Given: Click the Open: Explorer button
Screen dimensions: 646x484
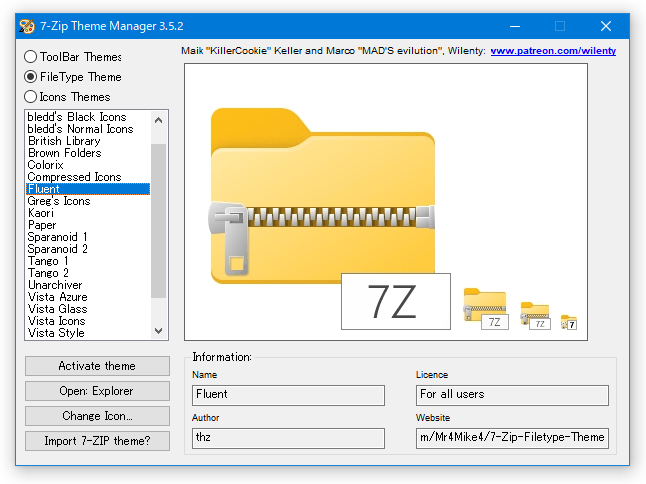Looking at the screenshot, I should pos(97,391).
